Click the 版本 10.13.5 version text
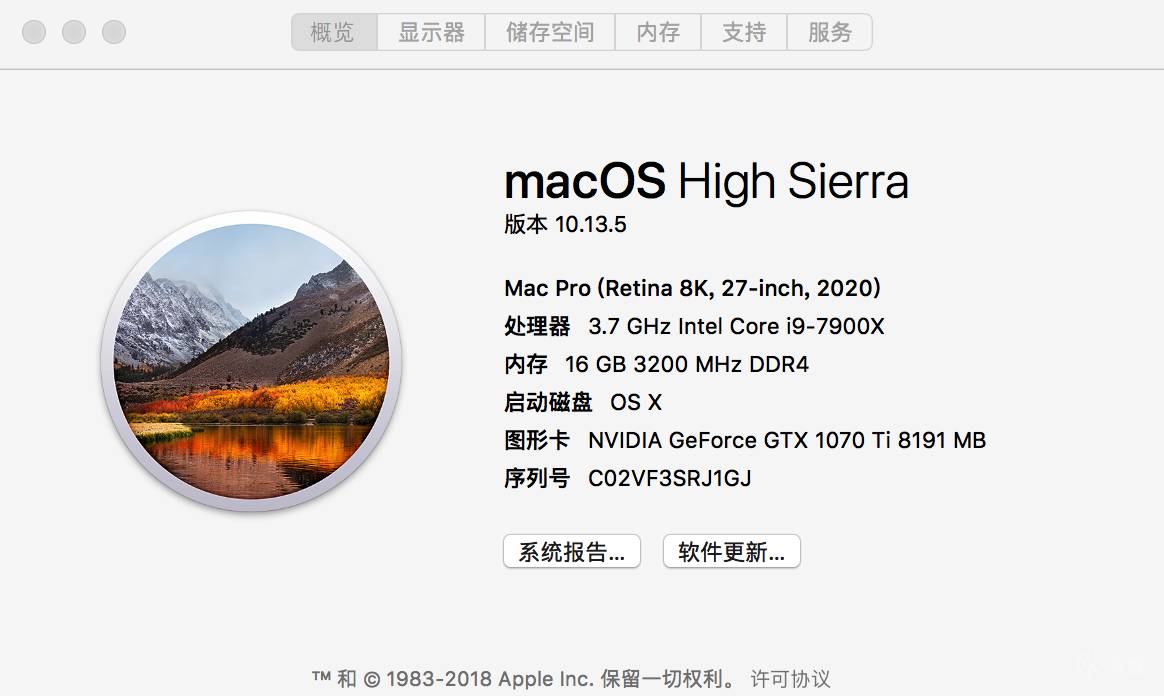The height and width of the screenshot is (696, 1164). tap(565, 224)
